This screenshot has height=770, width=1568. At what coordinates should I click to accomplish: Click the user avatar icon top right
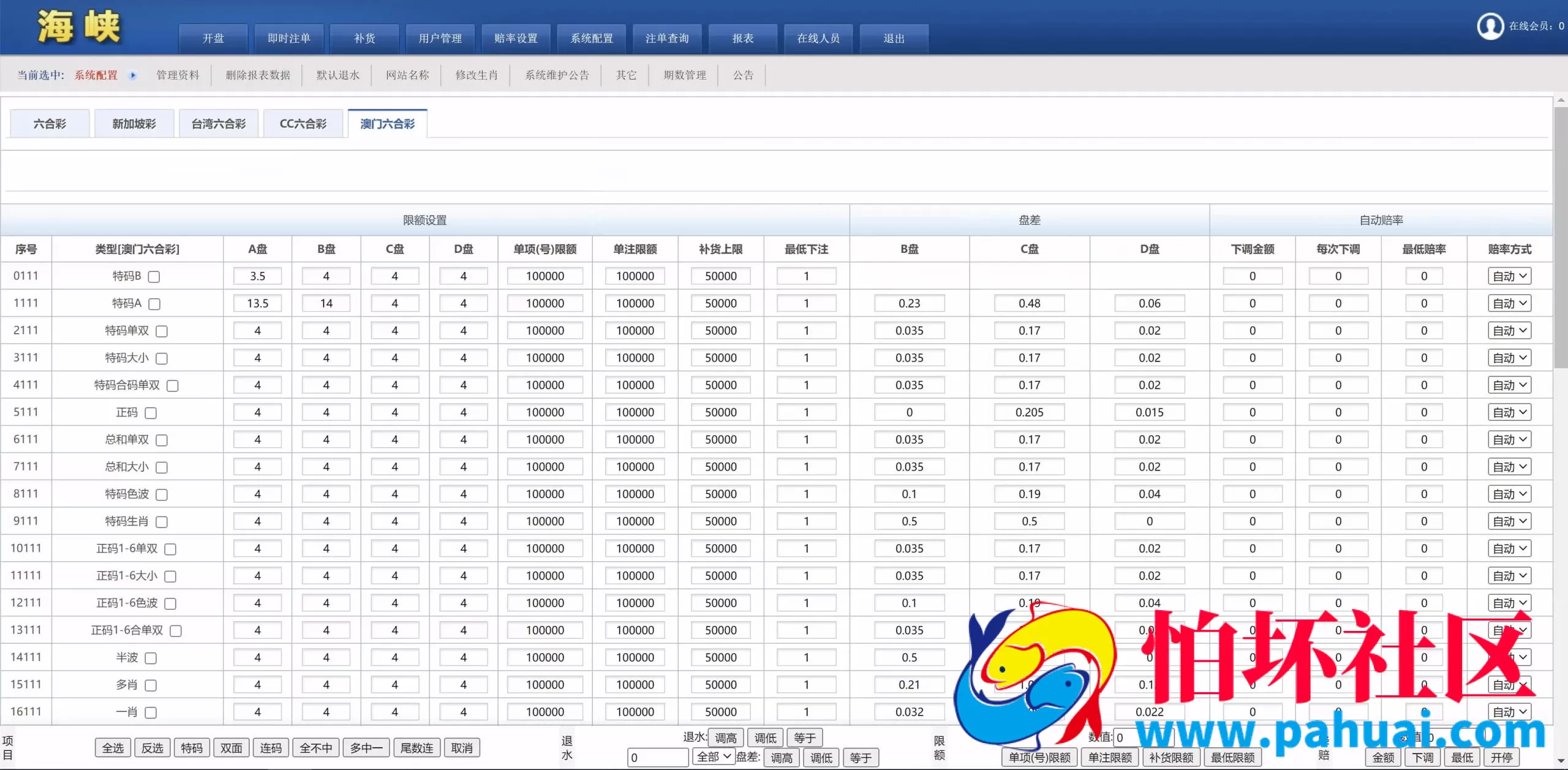pos(1491,26)
